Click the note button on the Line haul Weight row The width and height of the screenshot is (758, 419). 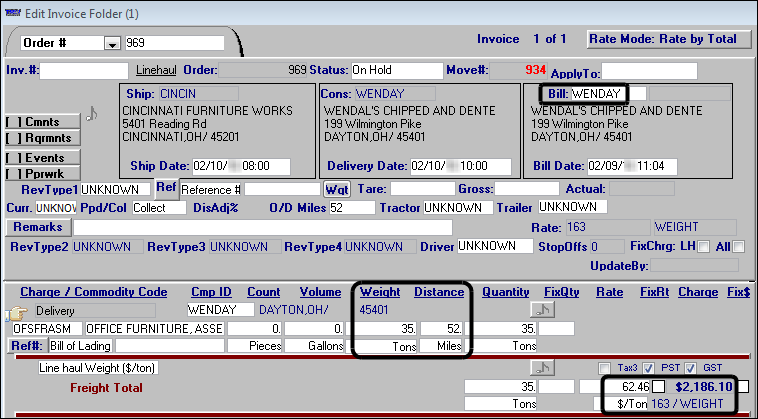point(542,368)
